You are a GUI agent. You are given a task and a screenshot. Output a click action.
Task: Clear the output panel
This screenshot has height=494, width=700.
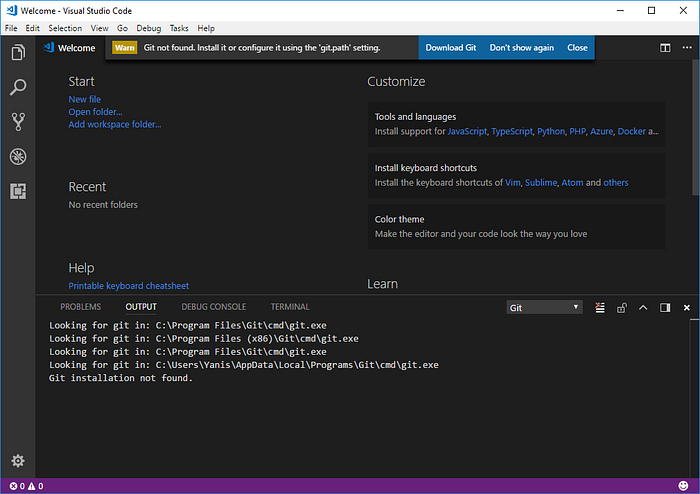[600, 307]
